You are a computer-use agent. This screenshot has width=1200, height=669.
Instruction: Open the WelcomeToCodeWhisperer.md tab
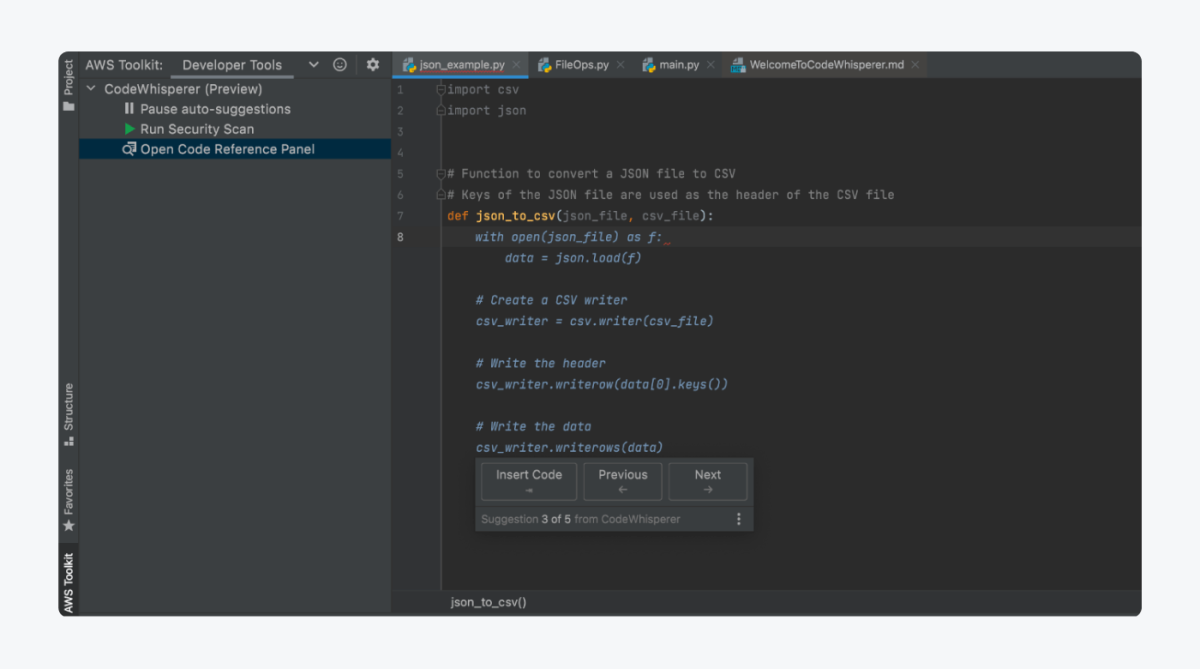pyautogui.click(x=826, y=65)
